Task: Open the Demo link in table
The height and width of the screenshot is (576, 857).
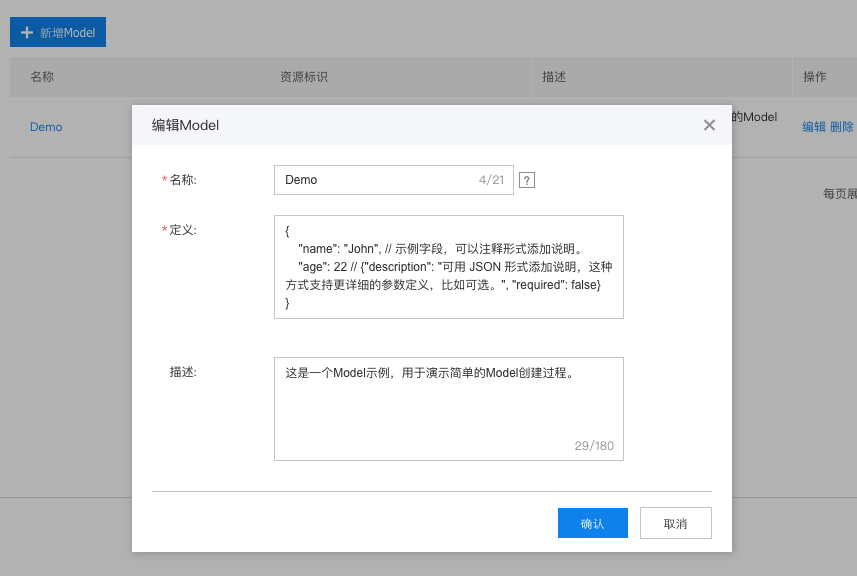Action: 46,127
